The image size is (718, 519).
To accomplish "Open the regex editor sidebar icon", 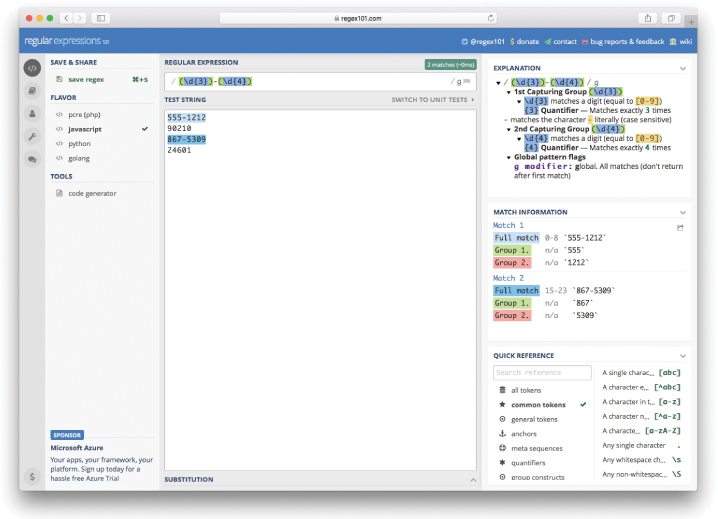I will 32,68.
